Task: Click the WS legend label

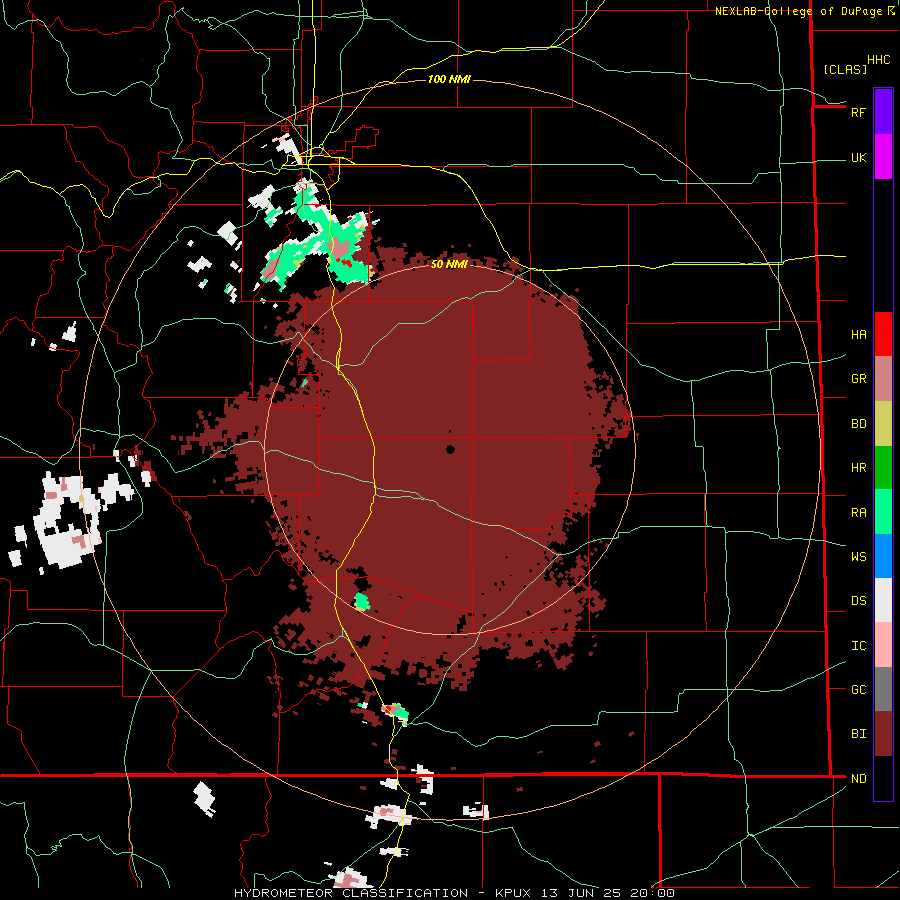Action: click(x=858, y=557)
